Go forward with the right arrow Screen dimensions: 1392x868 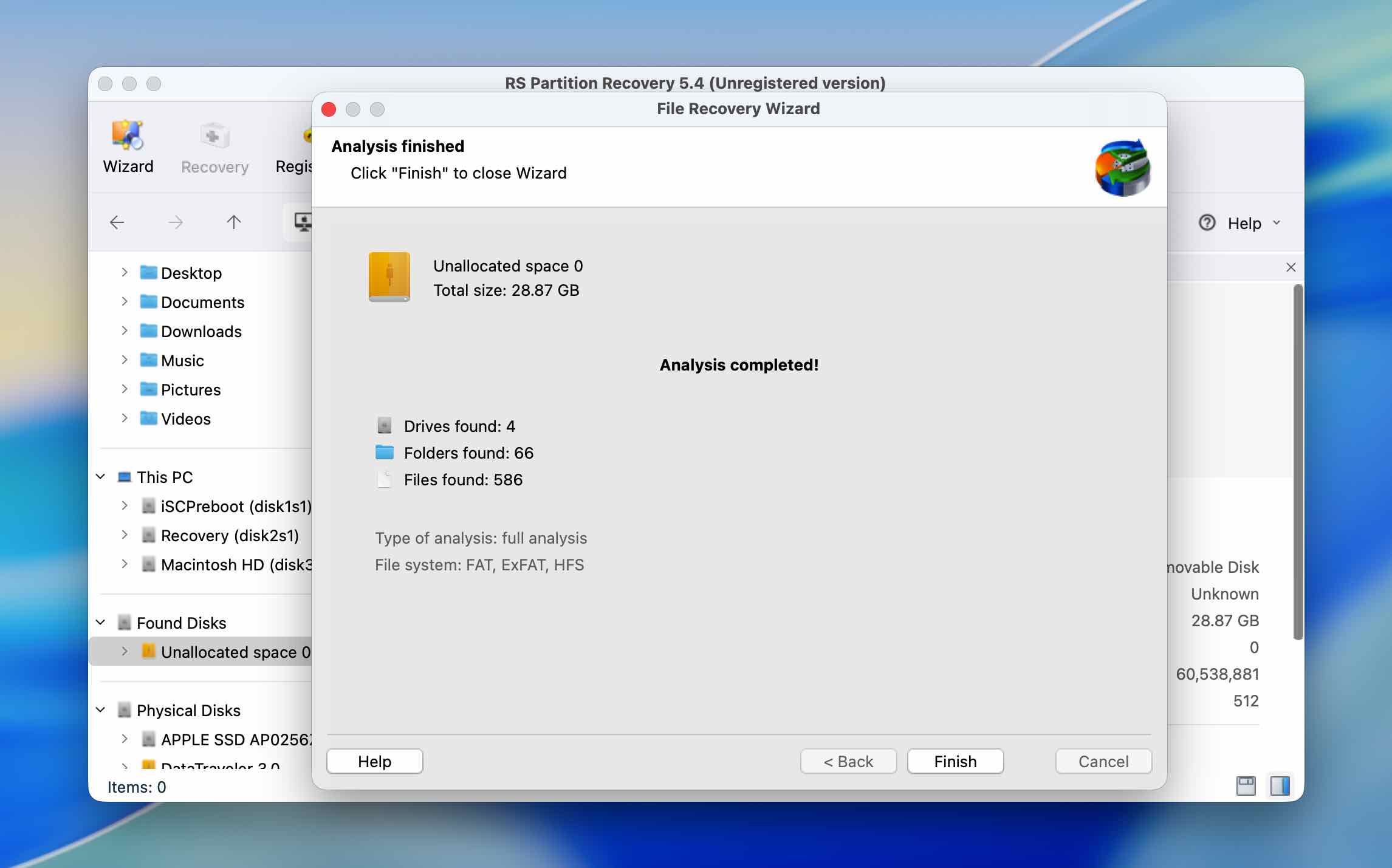(x=176, y=222)
